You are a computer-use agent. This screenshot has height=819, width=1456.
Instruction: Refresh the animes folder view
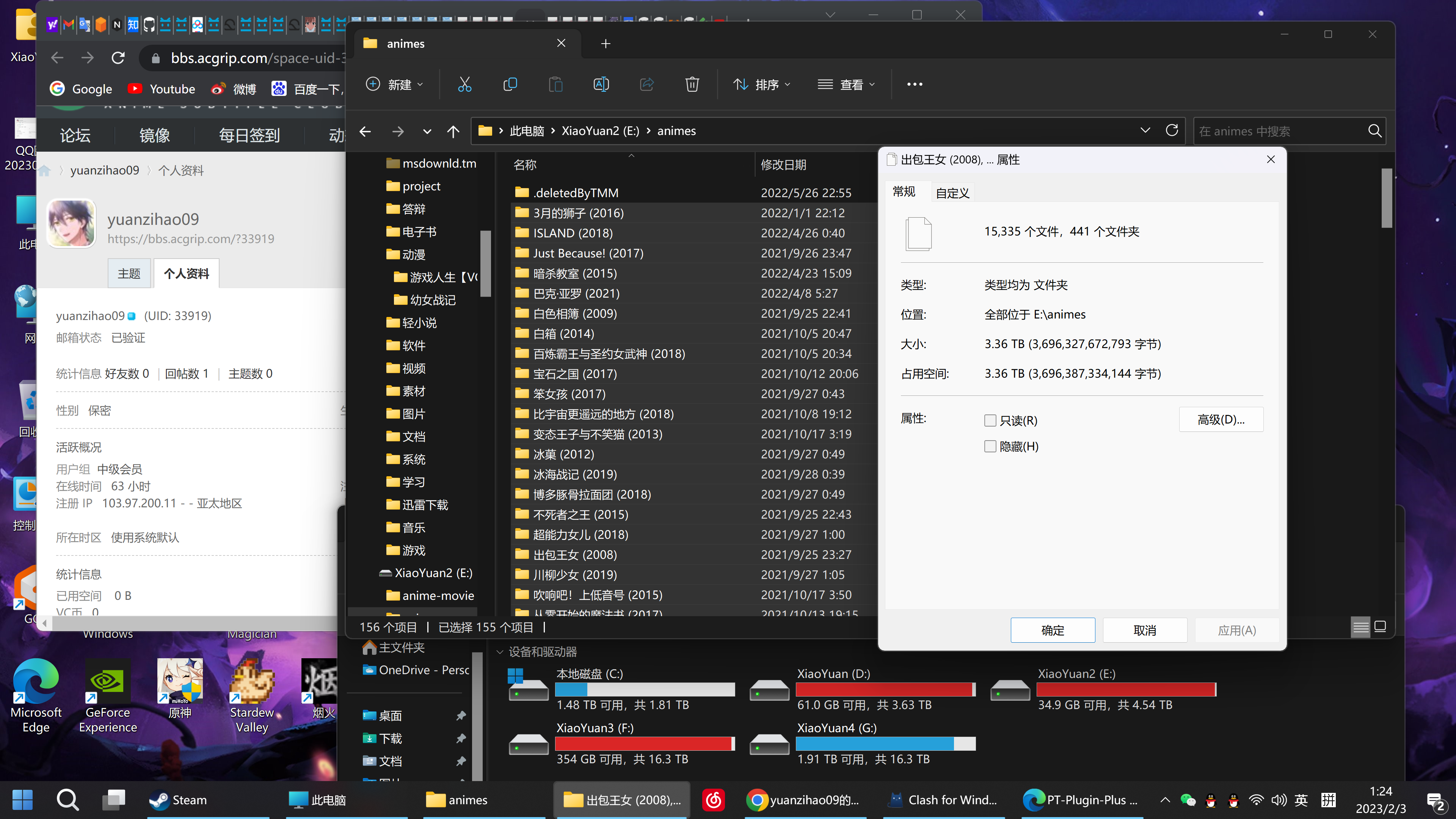[1172, 130]
